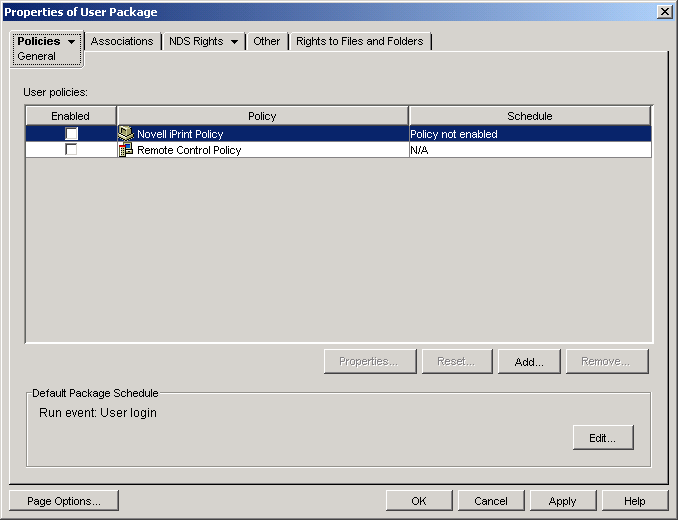Click the N/A schedule cell
Image resolution: width=678 pixels, height=520 pixels.
(530, 150)
